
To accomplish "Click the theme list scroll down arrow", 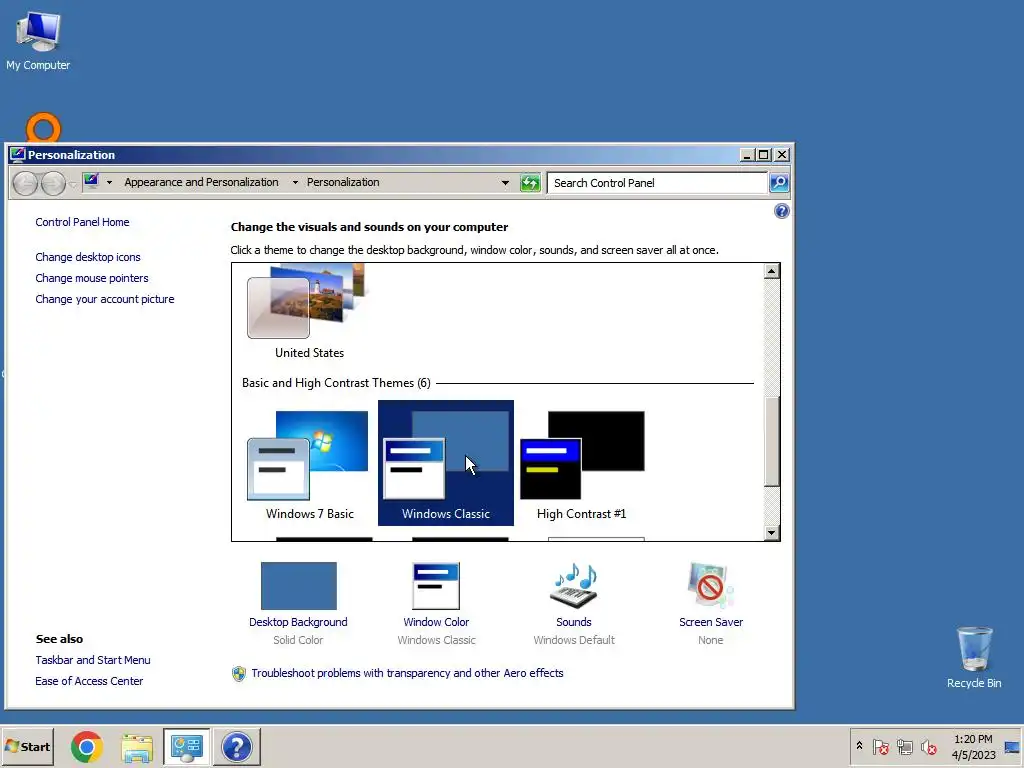I will tap(771, 533).
